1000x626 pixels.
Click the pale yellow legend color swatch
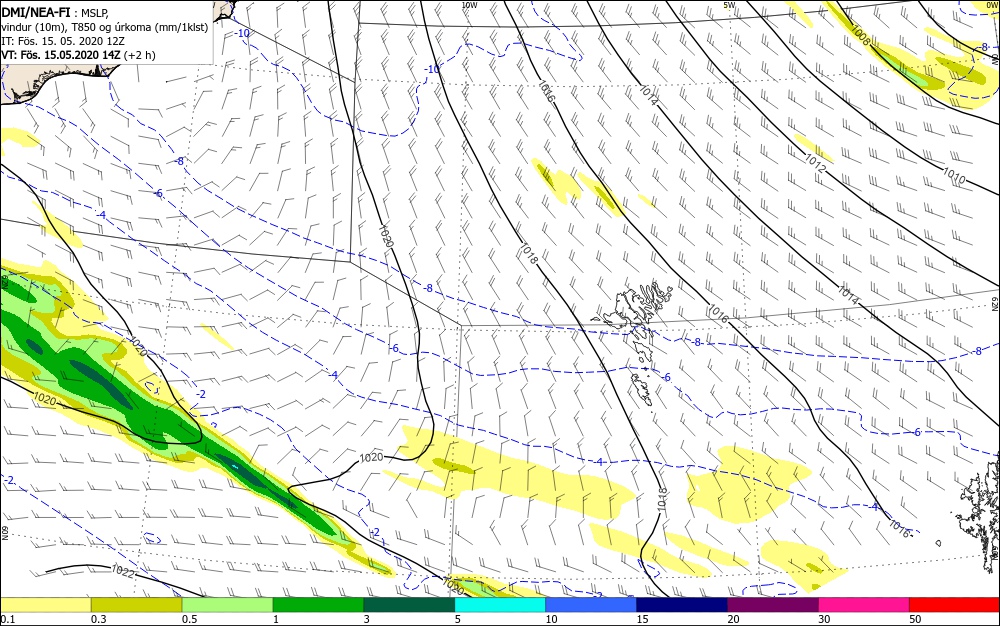pyautogui.click(x=45, y=605)
